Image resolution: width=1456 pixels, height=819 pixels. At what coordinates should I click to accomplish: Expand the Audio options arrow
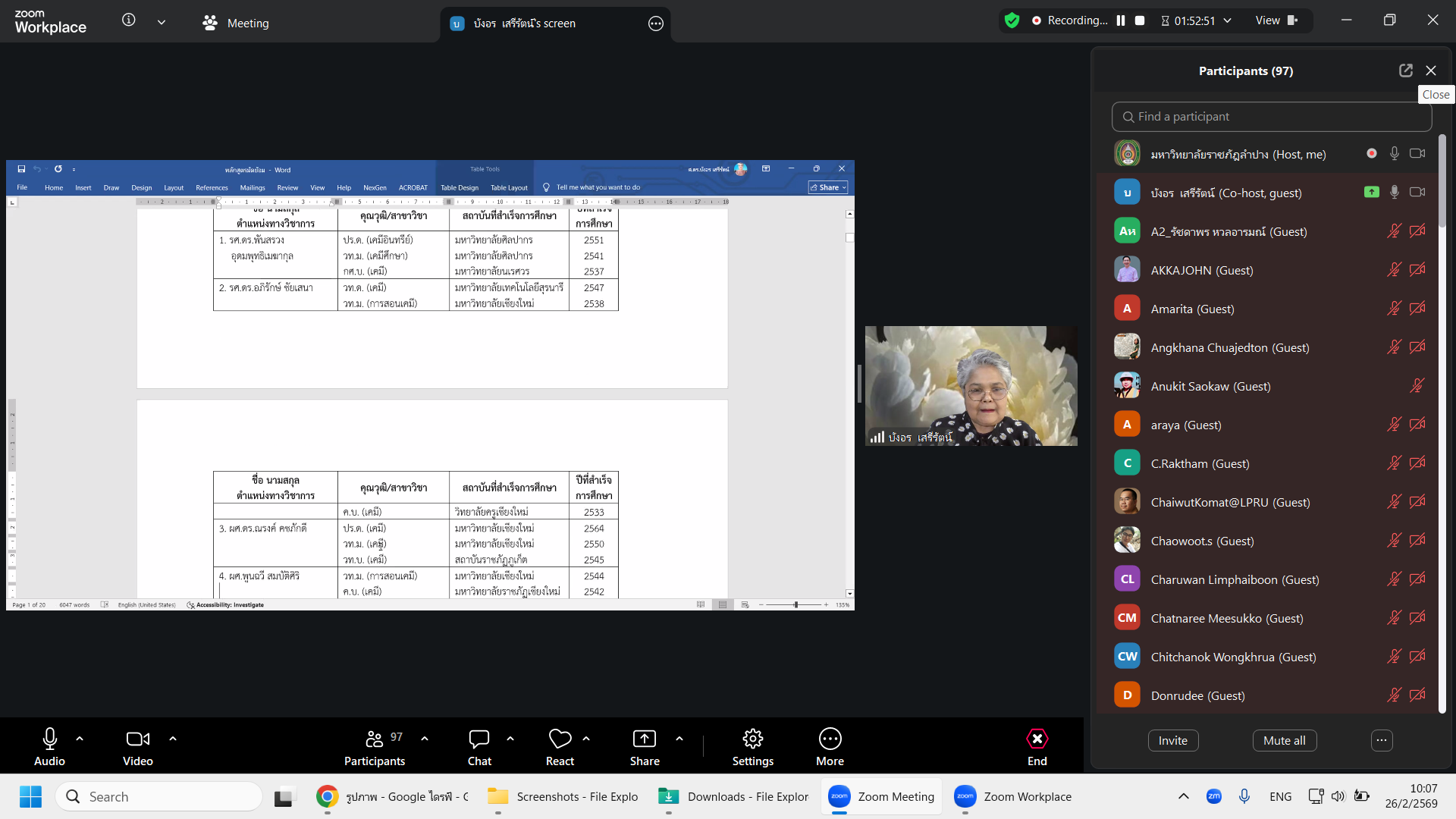[x=80, y=738]
